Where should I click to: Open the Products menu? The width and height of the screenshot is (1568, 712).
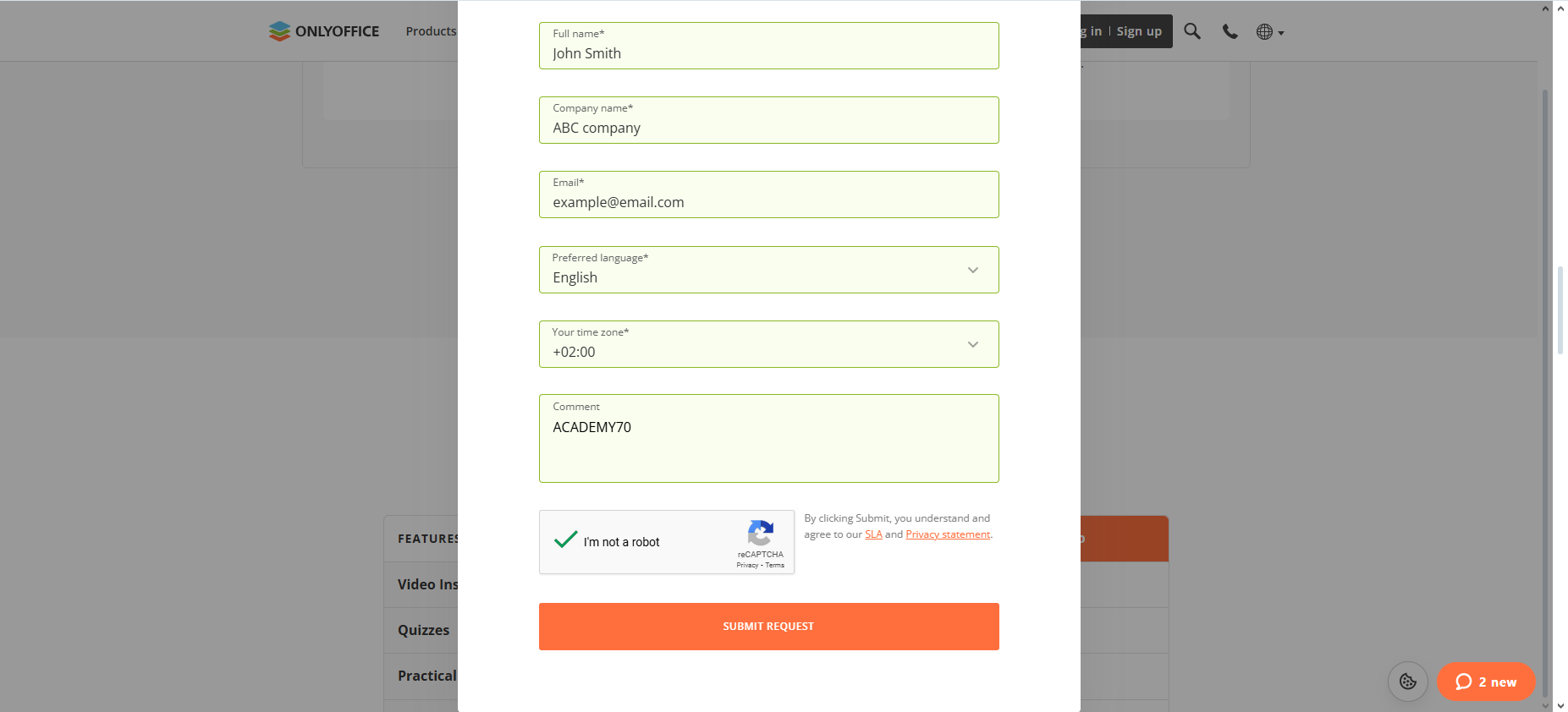click(431, 31)
